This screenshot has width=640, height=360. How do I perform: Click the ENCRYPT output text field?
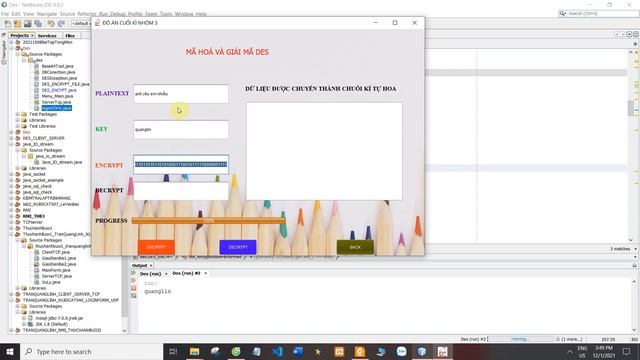click(181, 164)
